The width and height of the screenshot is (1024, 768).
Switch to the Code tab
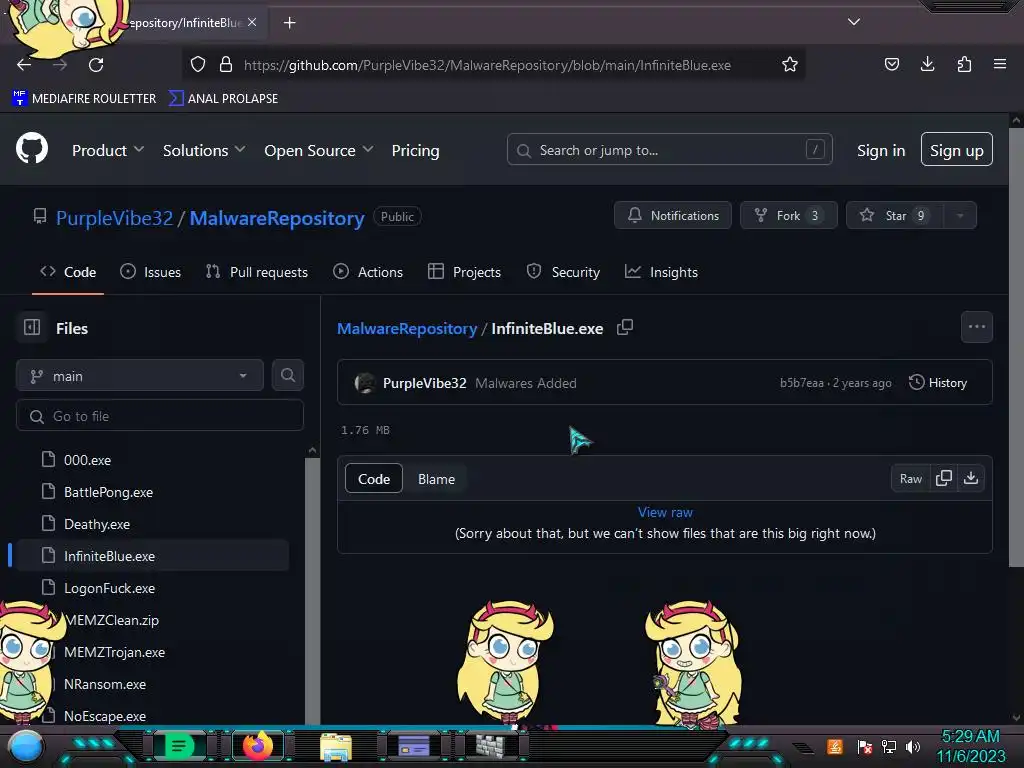pyautogui.click(x=68, y=272)
